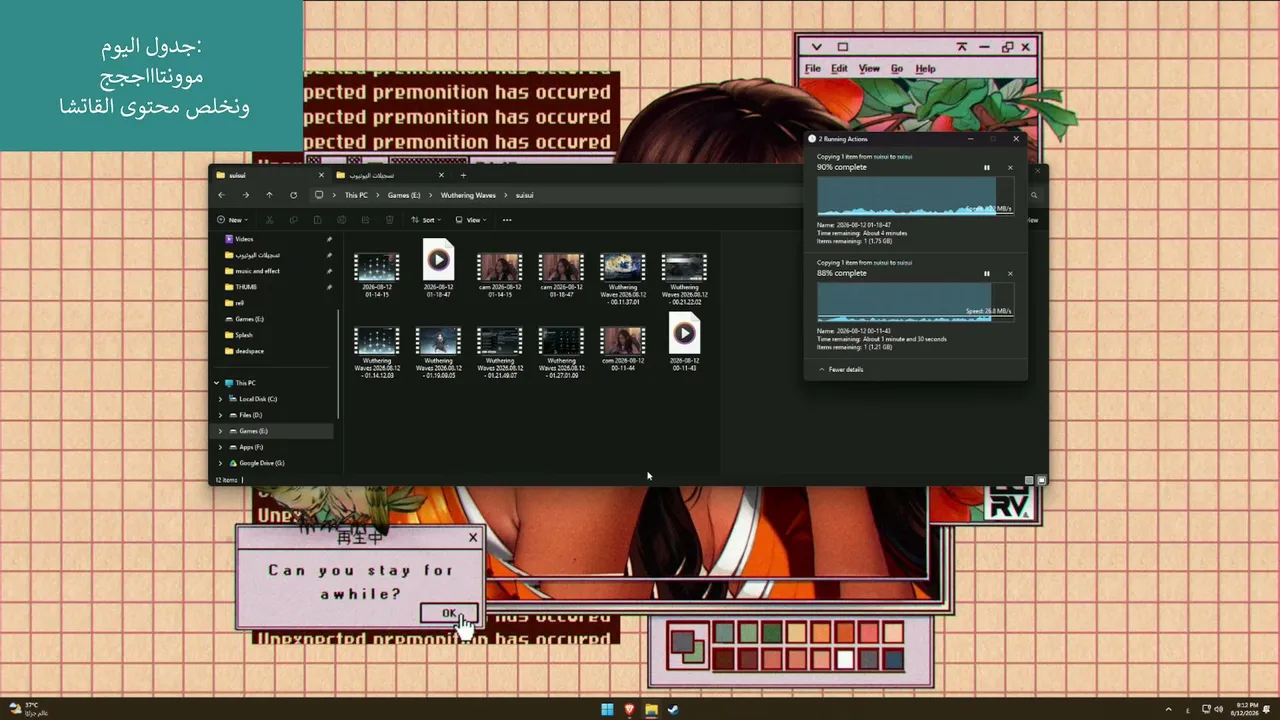Open Brave browser from taskbar
This screenshot has height=720, width=1280.
coord(629,710)
